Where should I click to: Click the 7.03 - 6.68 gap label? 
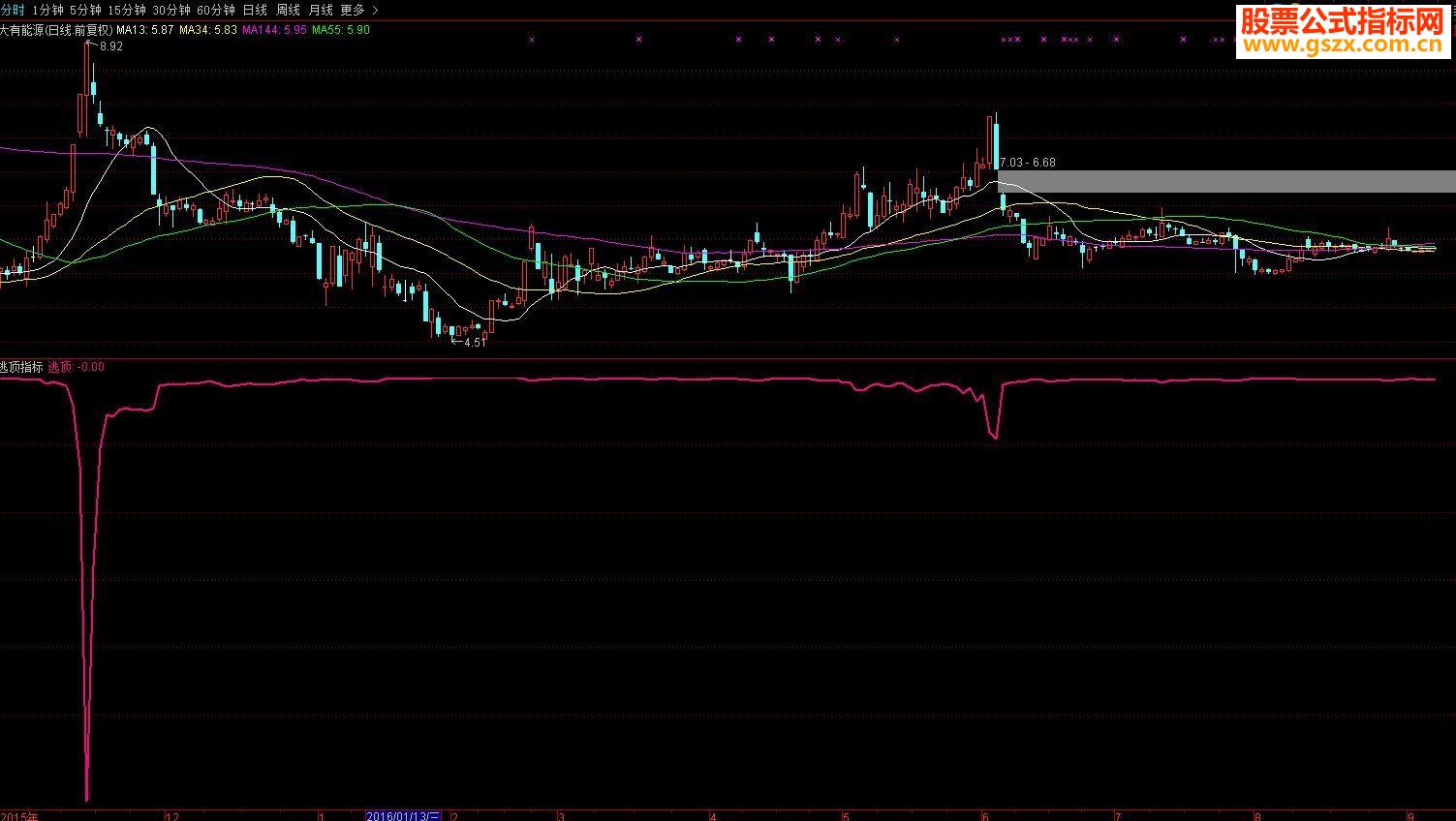coord(1028,163)
